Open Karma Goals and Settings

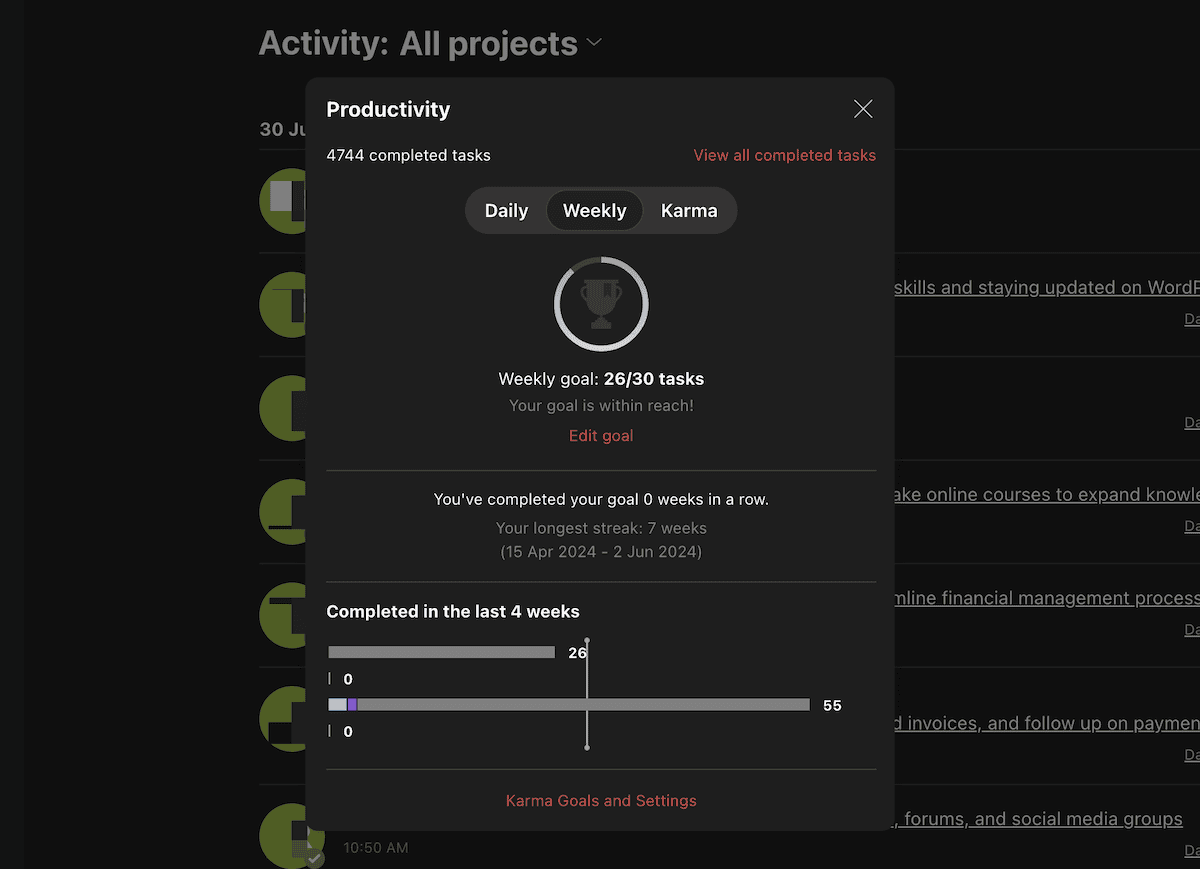click(600, 800)
